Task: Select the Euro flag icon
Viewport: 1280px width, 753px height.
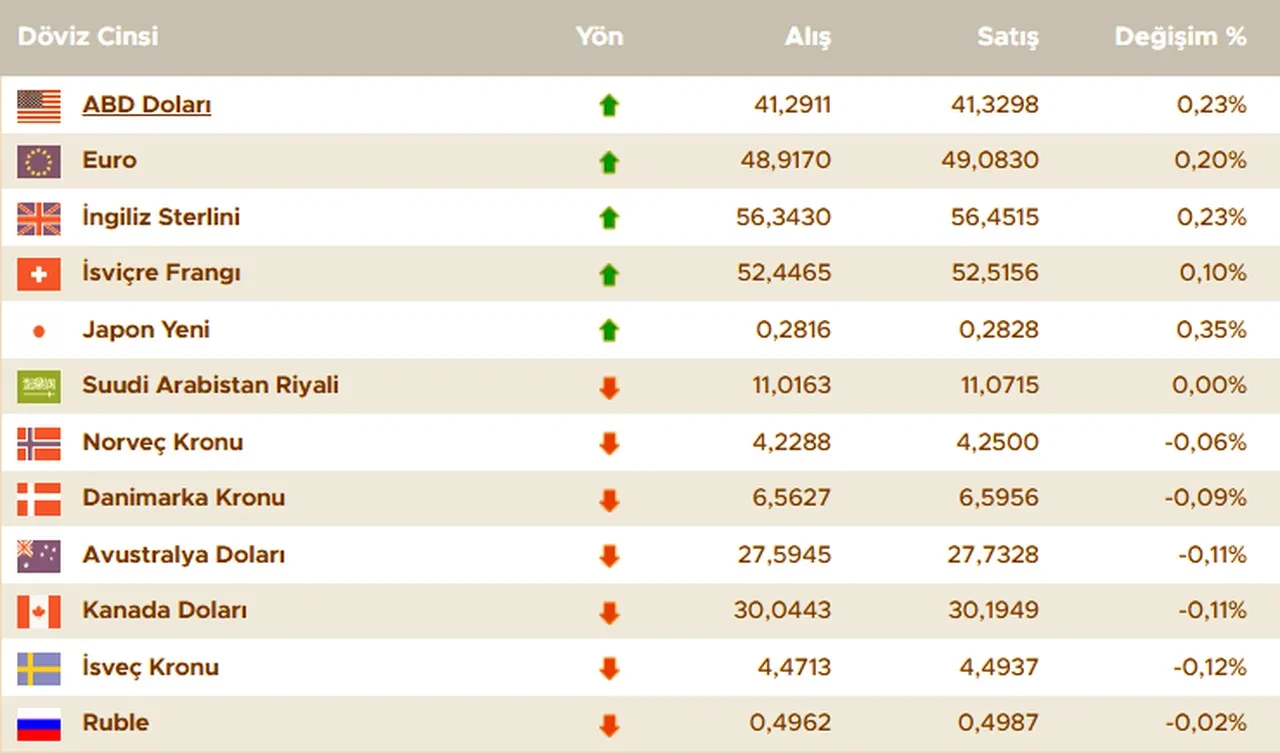Action: [x=37, y=161]
